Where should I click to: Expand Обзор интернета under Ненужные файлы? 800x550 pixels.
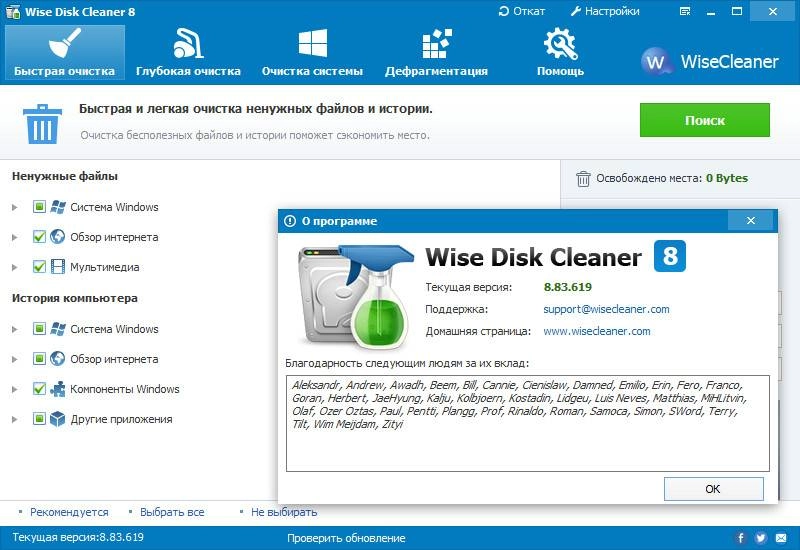pyautogui.click(x=15, y=237)
